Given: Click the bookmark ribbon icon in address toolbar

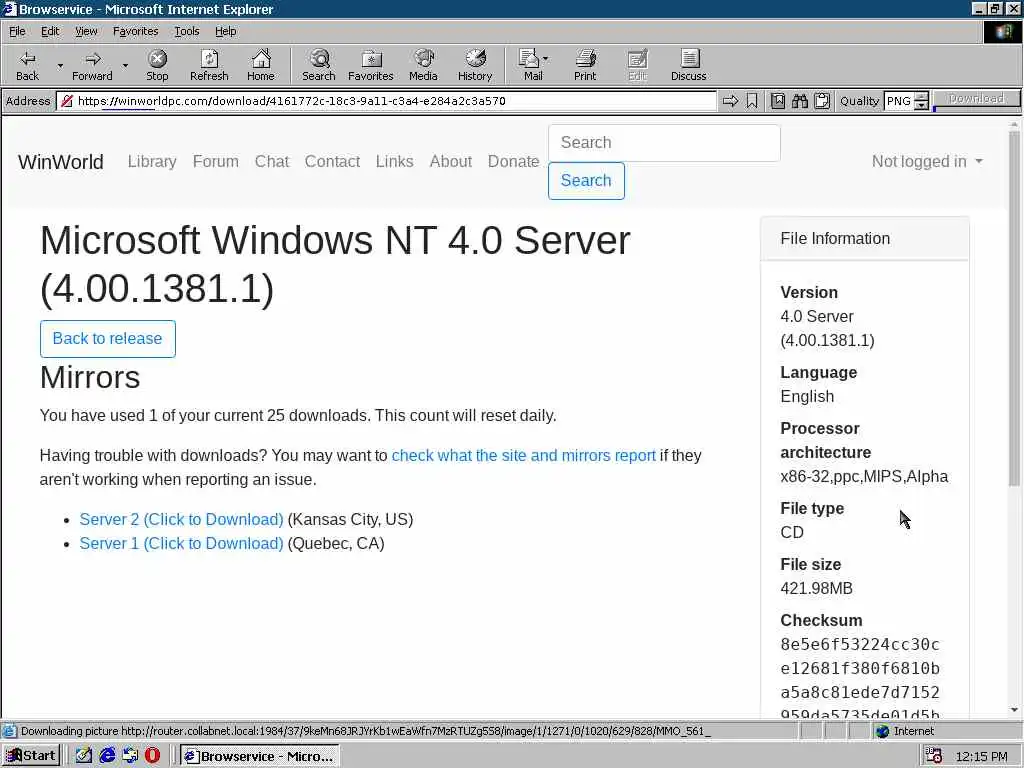Looking at the screenshot, I should point(752,101).
